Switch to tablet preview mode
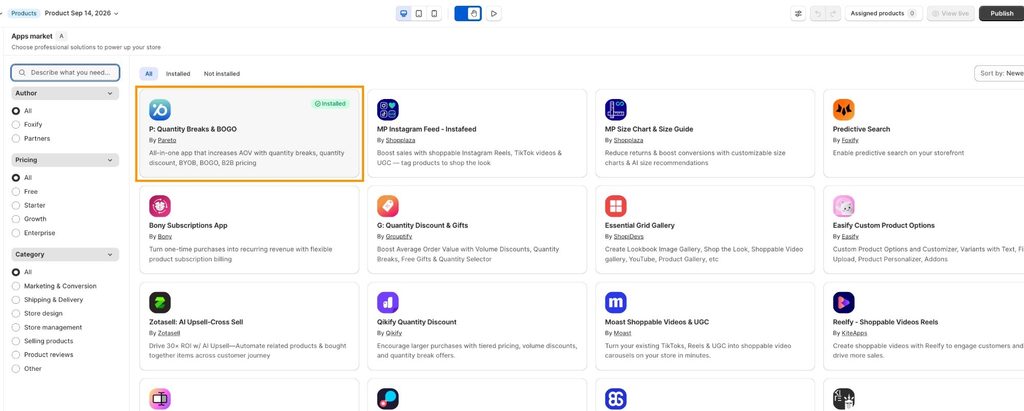Image resolution: width=1024 pixels, height=411 pixels. [x=419, y=13]
